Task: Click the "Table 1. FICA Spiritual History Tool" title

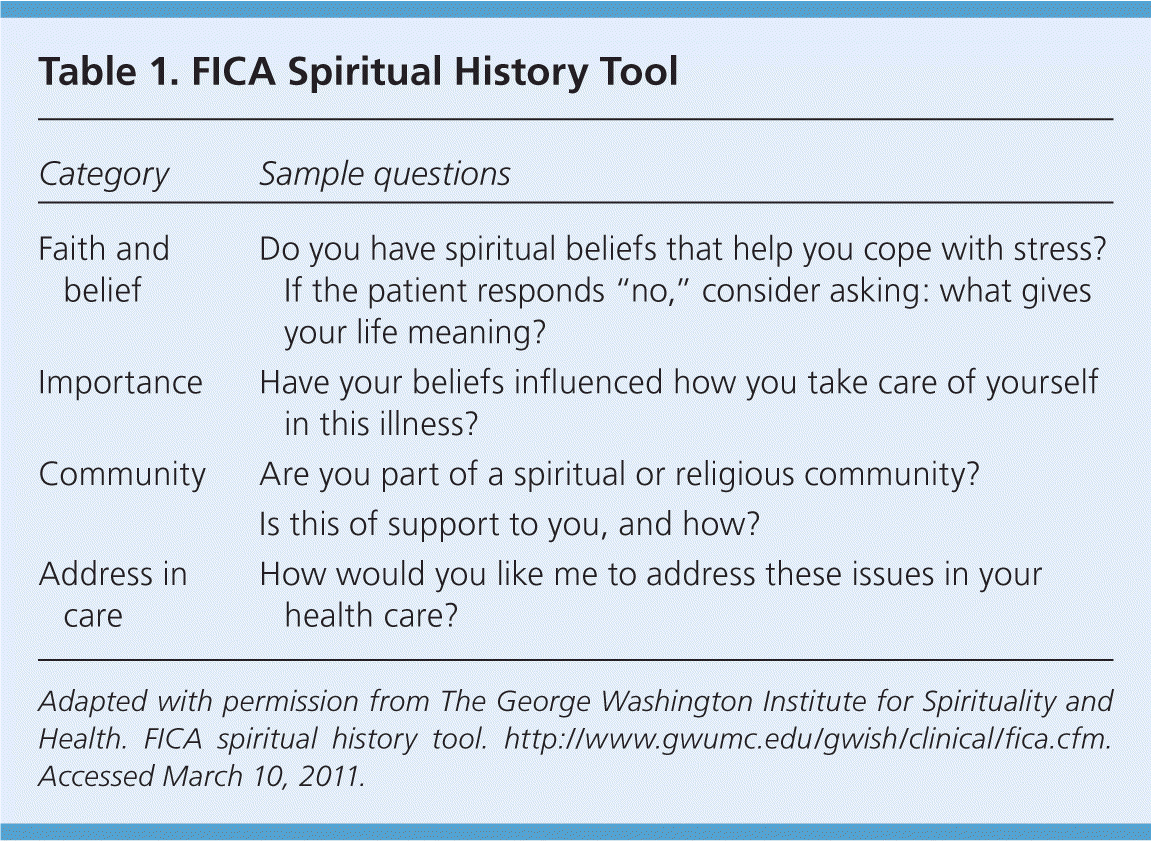Action: pyautogui.click(x=358, y=73)
